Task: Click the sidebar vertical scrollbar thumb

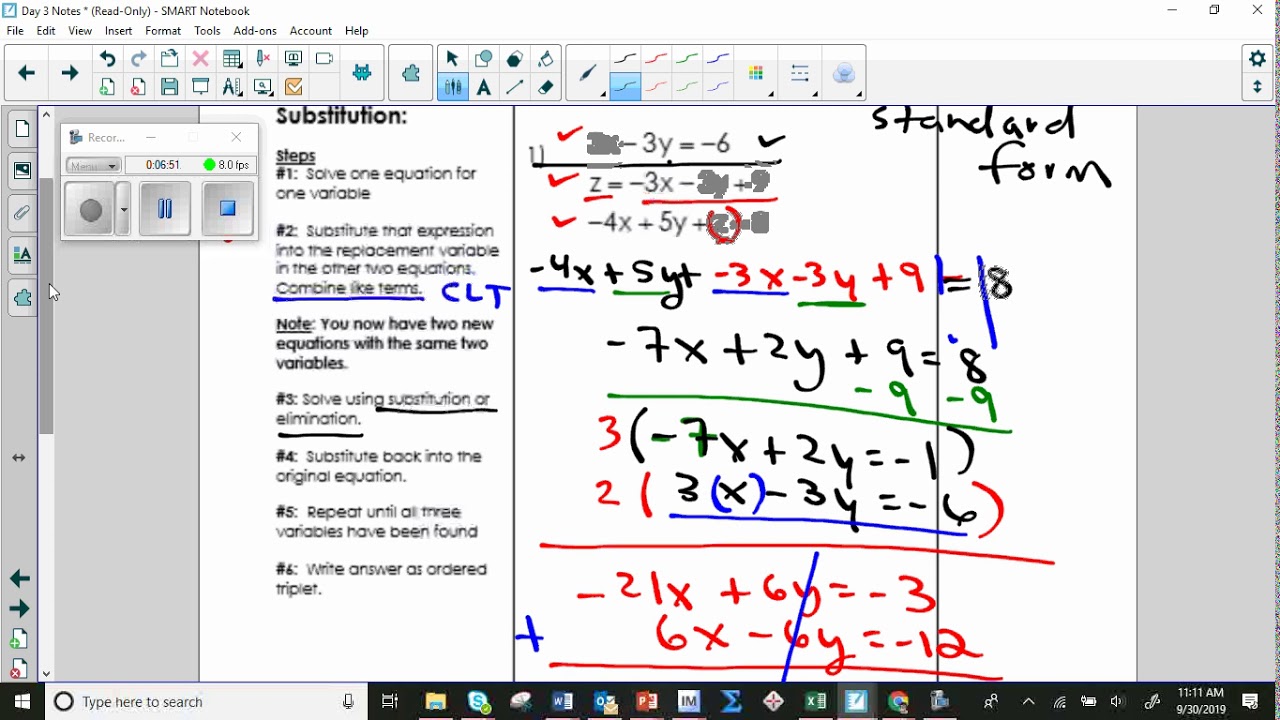Action: click(46, 305)
